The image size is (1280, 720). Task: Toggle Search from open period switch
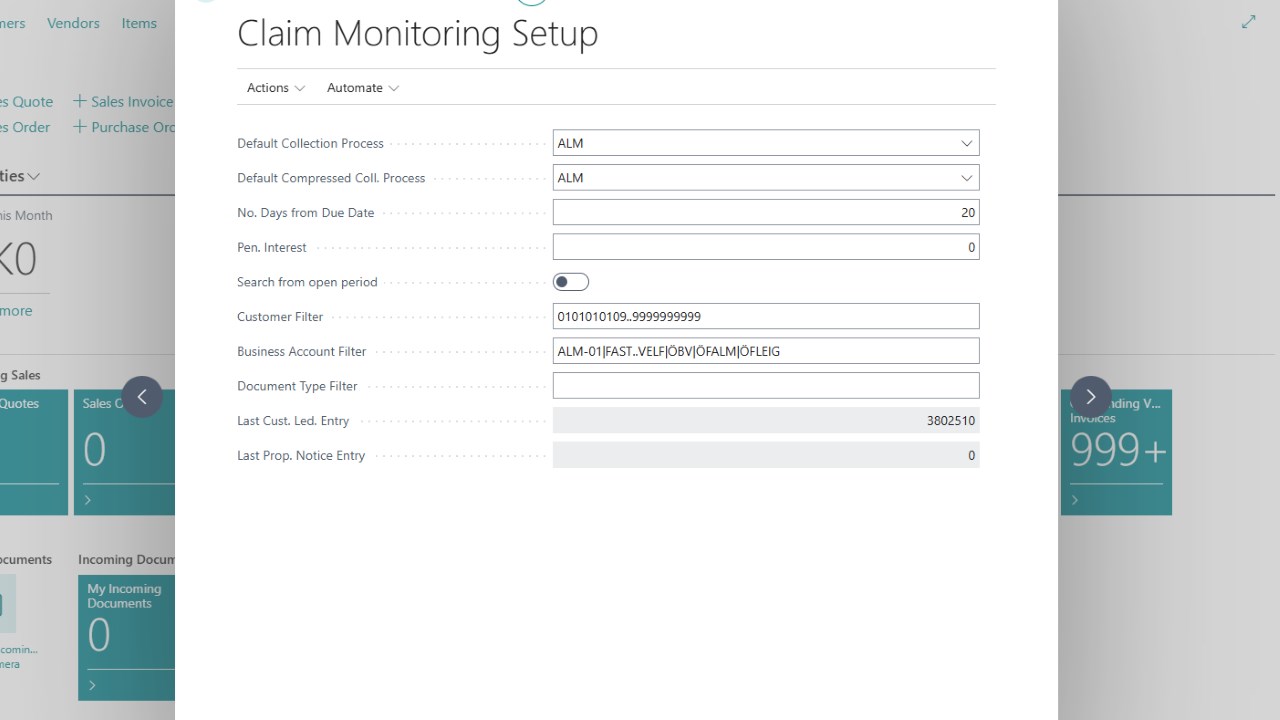pos(571,282)
